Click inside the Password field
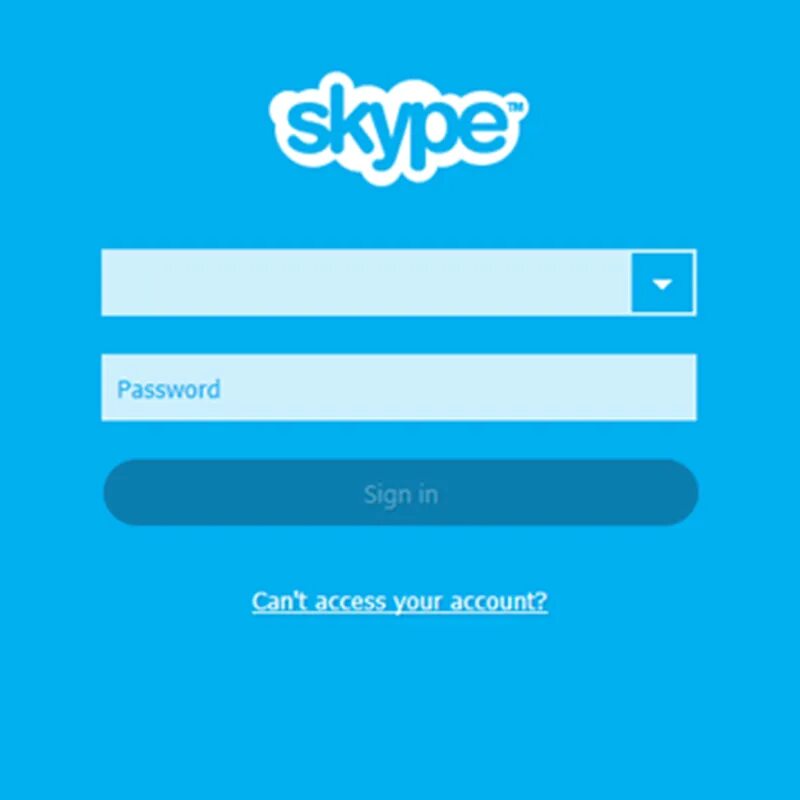 (399, 388)
